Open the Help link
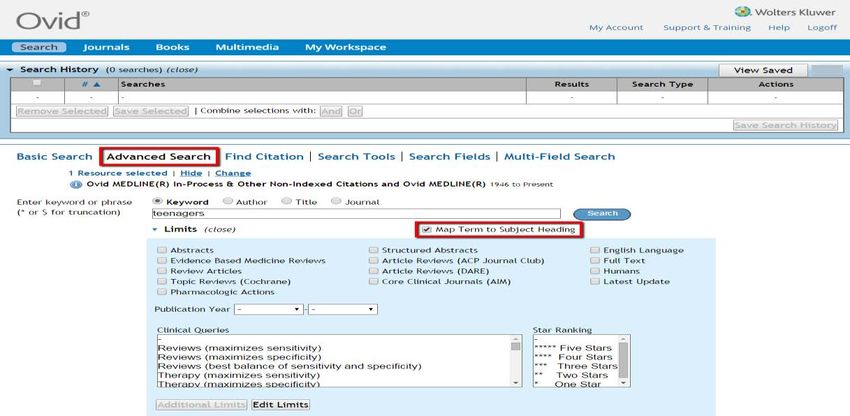The height and width of the screenshot is (416, 850). click(x=779, y=28)
